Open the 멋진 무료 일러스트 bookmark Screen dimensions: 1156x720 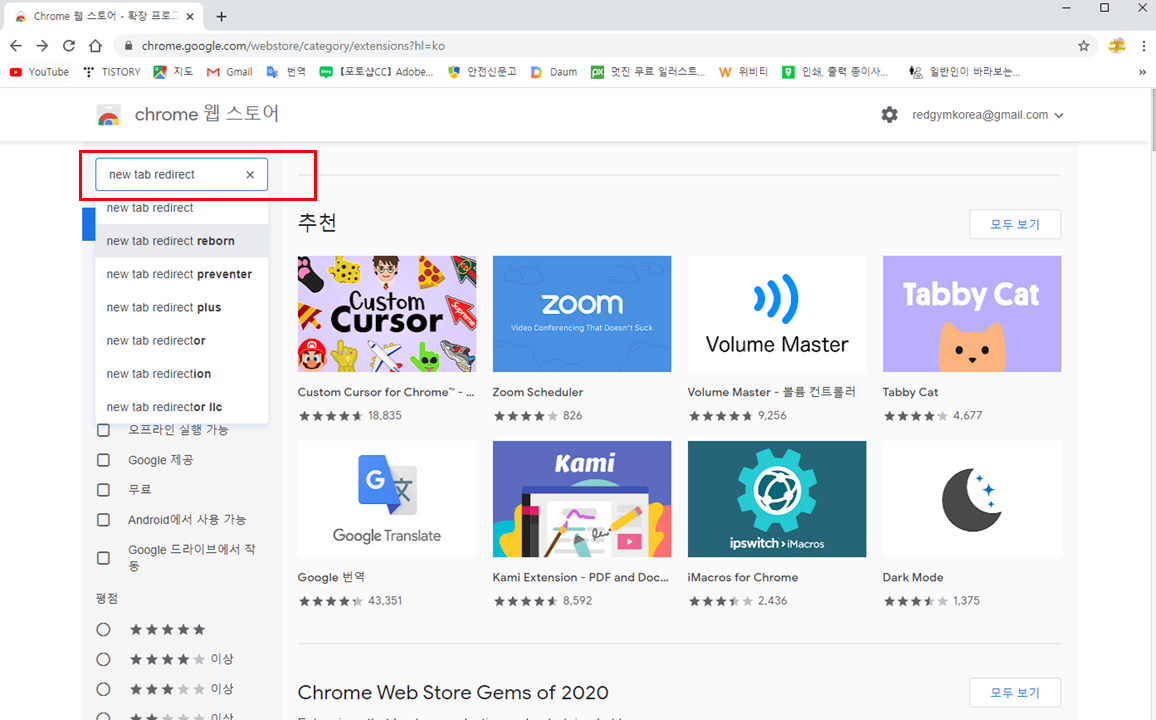(x=647, y=71)
